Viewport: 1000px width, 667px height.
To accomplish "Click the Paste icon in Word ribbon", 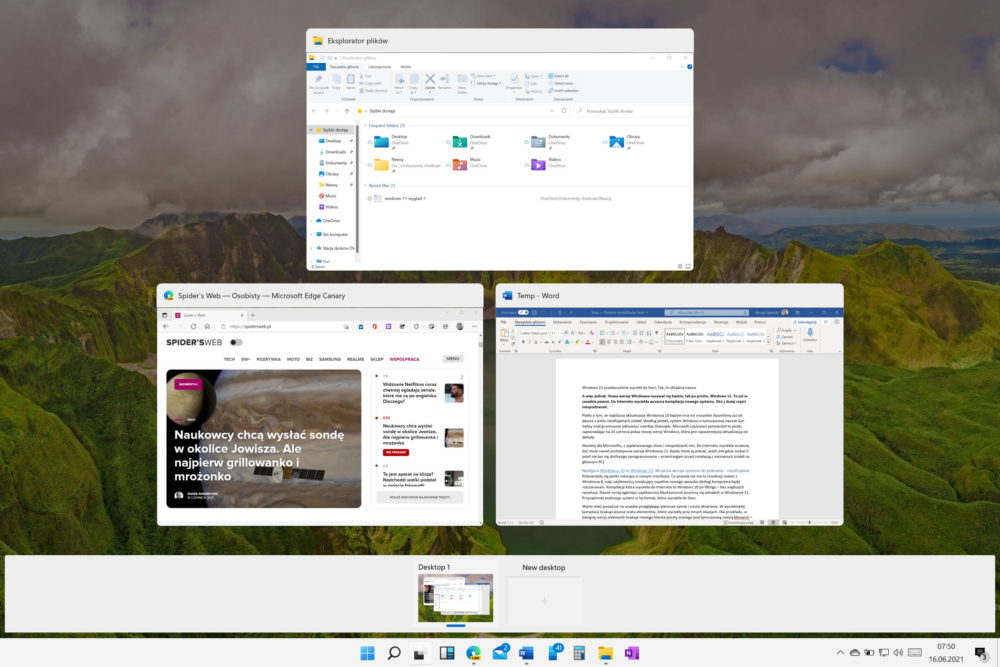I will pos(504,336).
